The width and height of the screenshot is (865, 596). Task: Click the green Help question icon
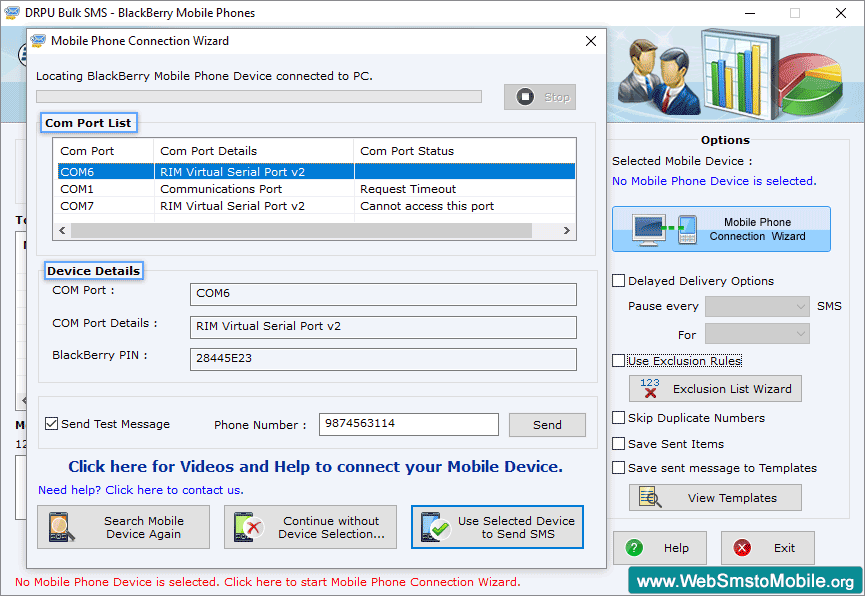pos(634,548)
